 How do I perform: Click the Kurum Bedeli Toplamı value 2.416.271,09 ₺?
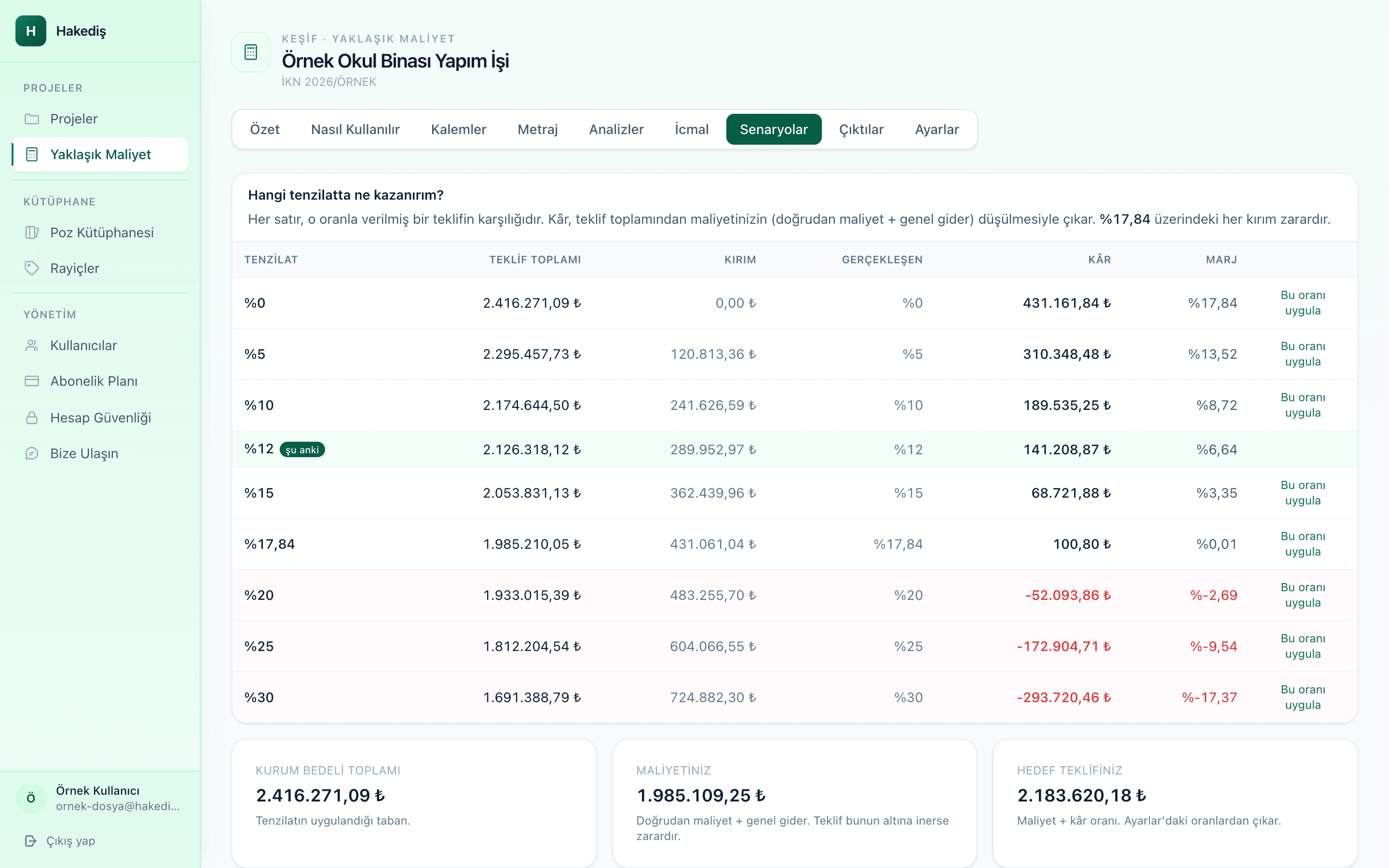pyautogui.click(x=320, y=796)
